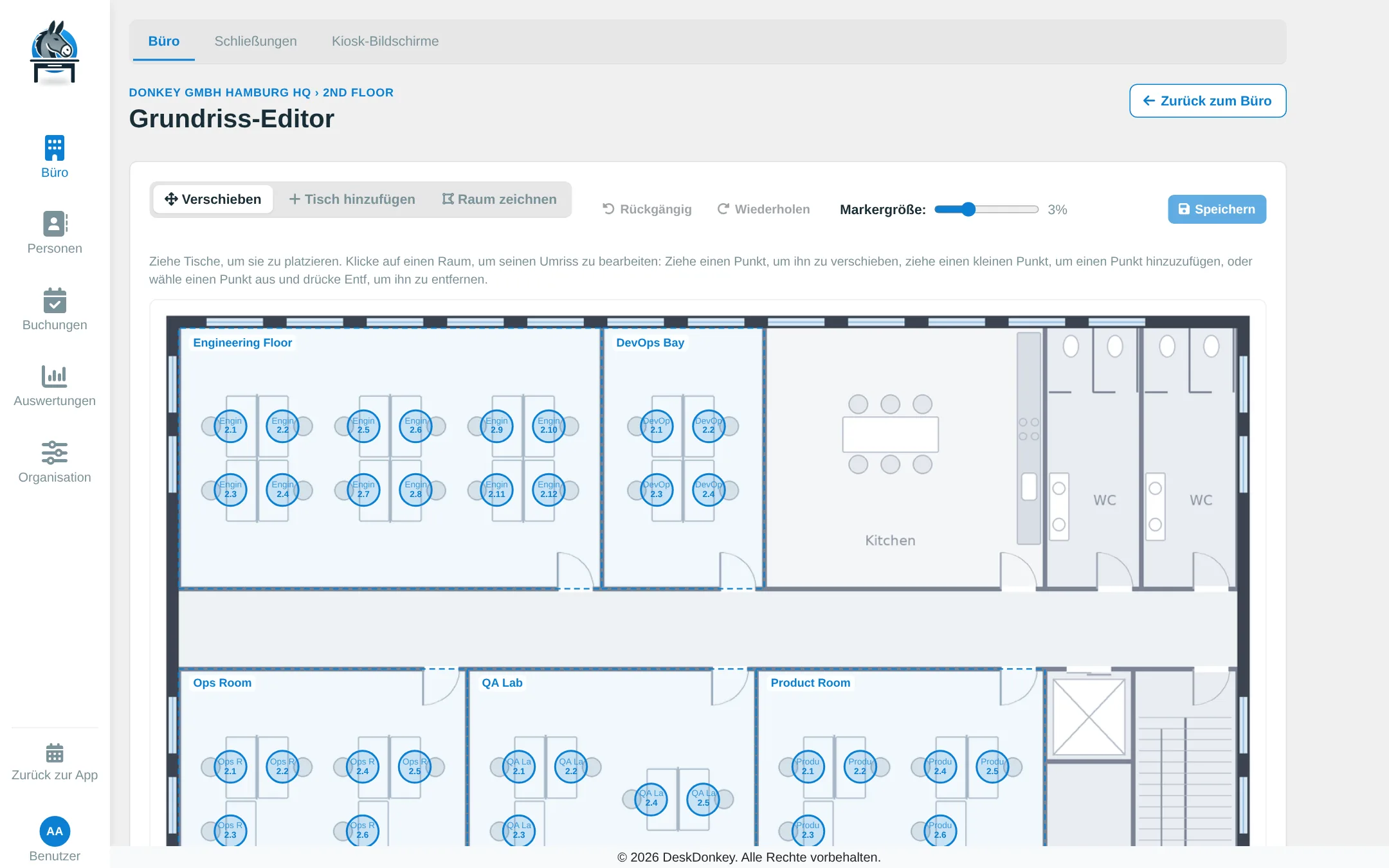Open the Donkey GmbH Hamburg HQ breadcrumb

[x=220, y=93]
